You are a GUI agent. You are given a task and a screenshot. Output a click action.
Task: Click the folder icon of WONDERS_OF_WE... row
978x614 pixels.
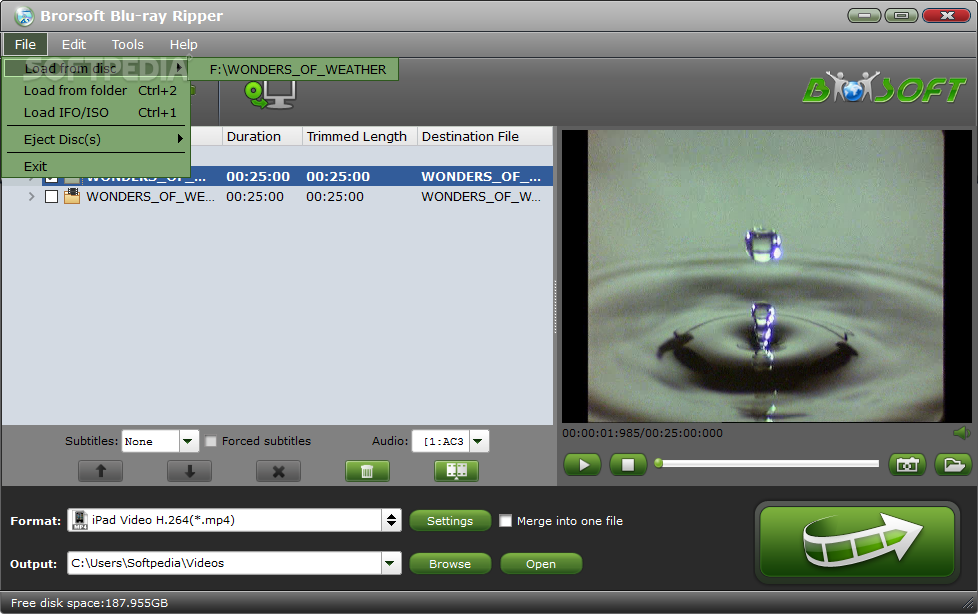[x=72, y=197]
